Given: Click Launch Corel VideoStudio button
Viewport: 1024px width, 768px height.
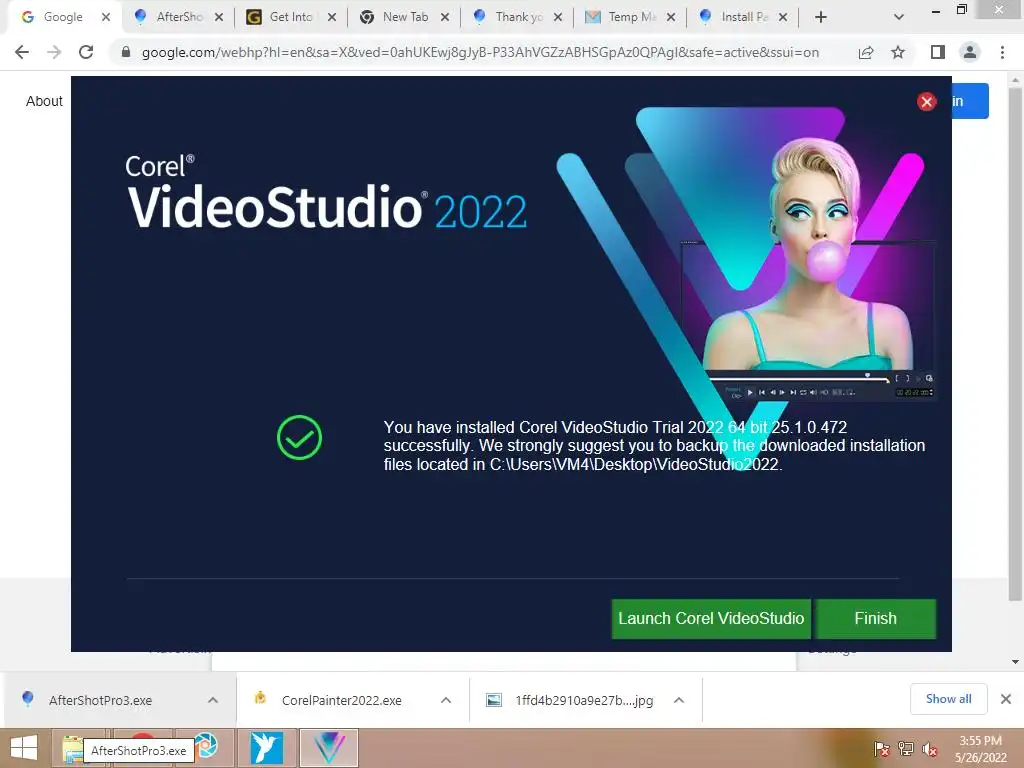Looking at the screenshot, I should coord(711,618).
